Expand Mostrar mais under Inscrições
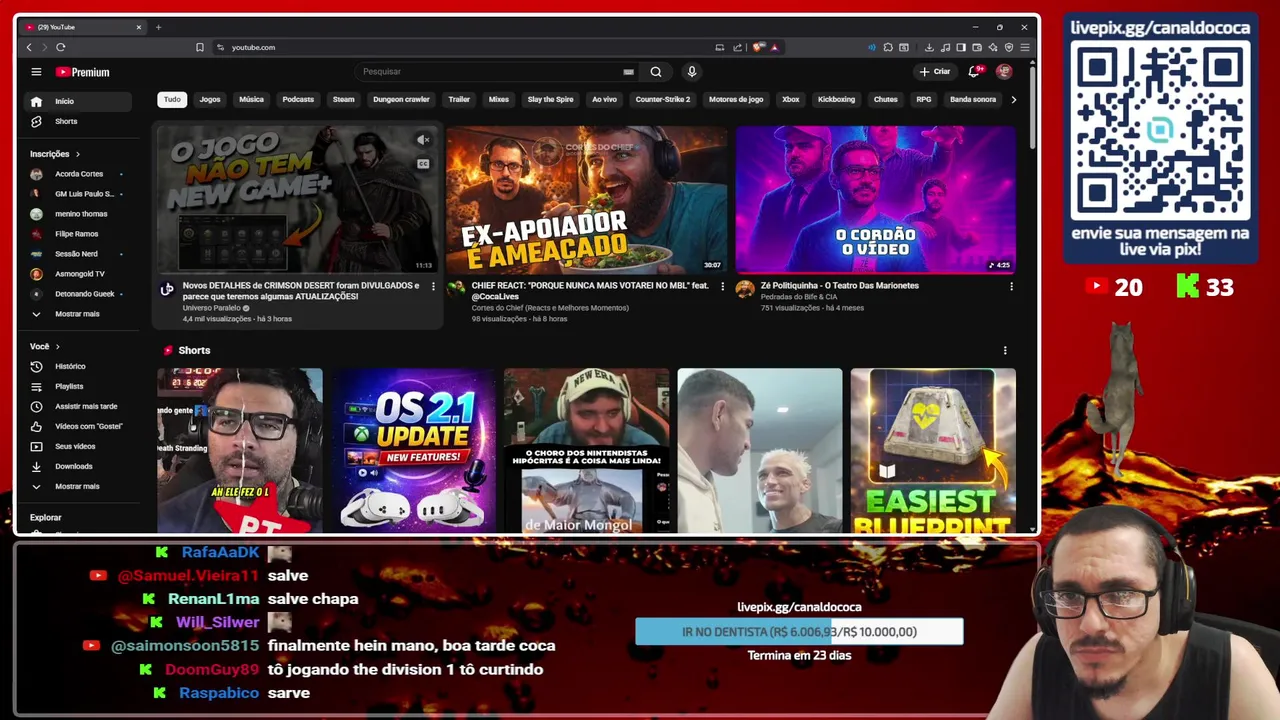Image resolution: width=1280 pixels, height=720 pixels. [78, 314]
